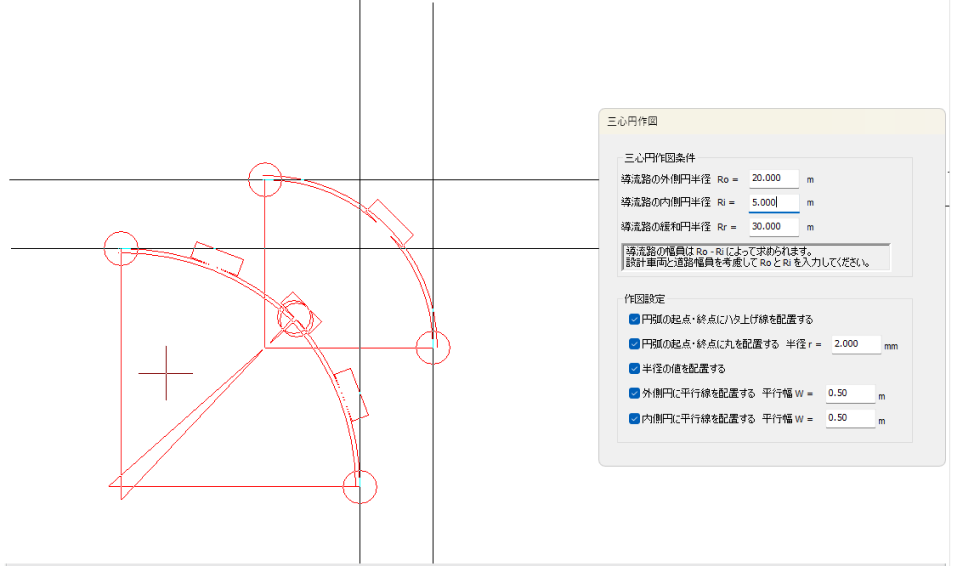Select the leftmost red circle marker on the arc
This screenshot has height=567, width=956.
tap(122, 248)
